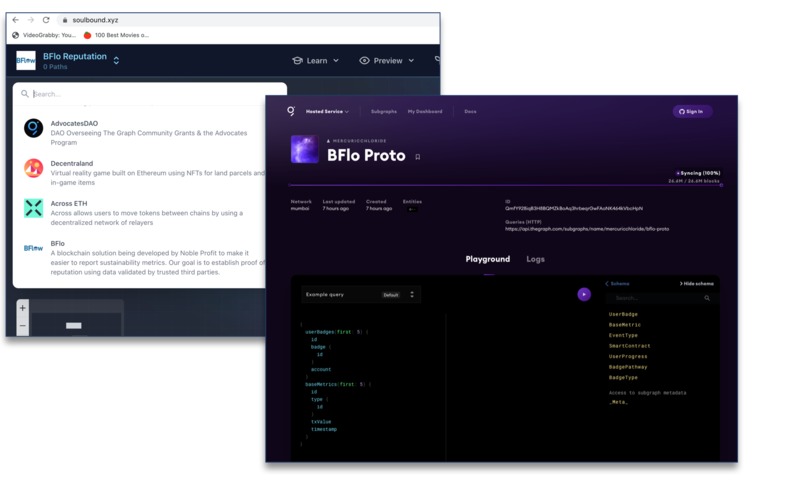Go back in the soulbound.xyz browser
Viewport: 806px width, 497px height.
15,20
